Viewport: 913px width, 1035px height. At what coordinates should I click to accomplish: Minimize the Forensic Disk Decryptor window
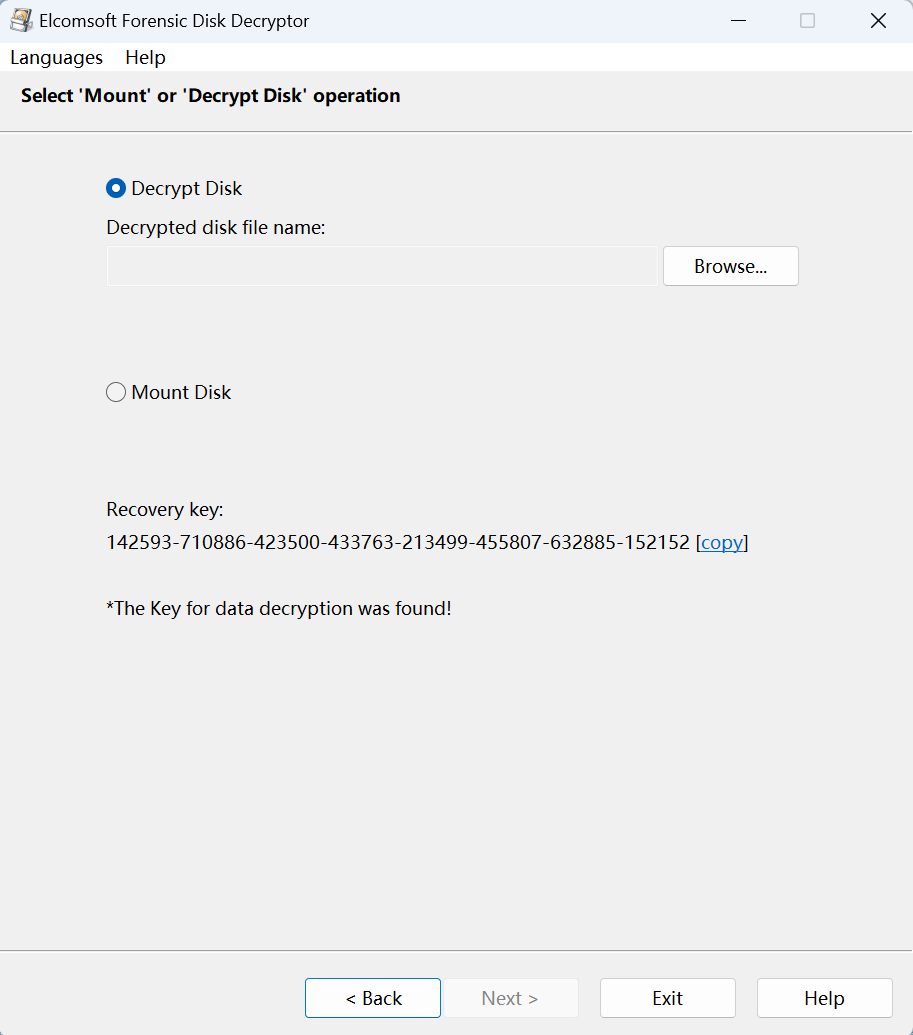click(737, 21)
